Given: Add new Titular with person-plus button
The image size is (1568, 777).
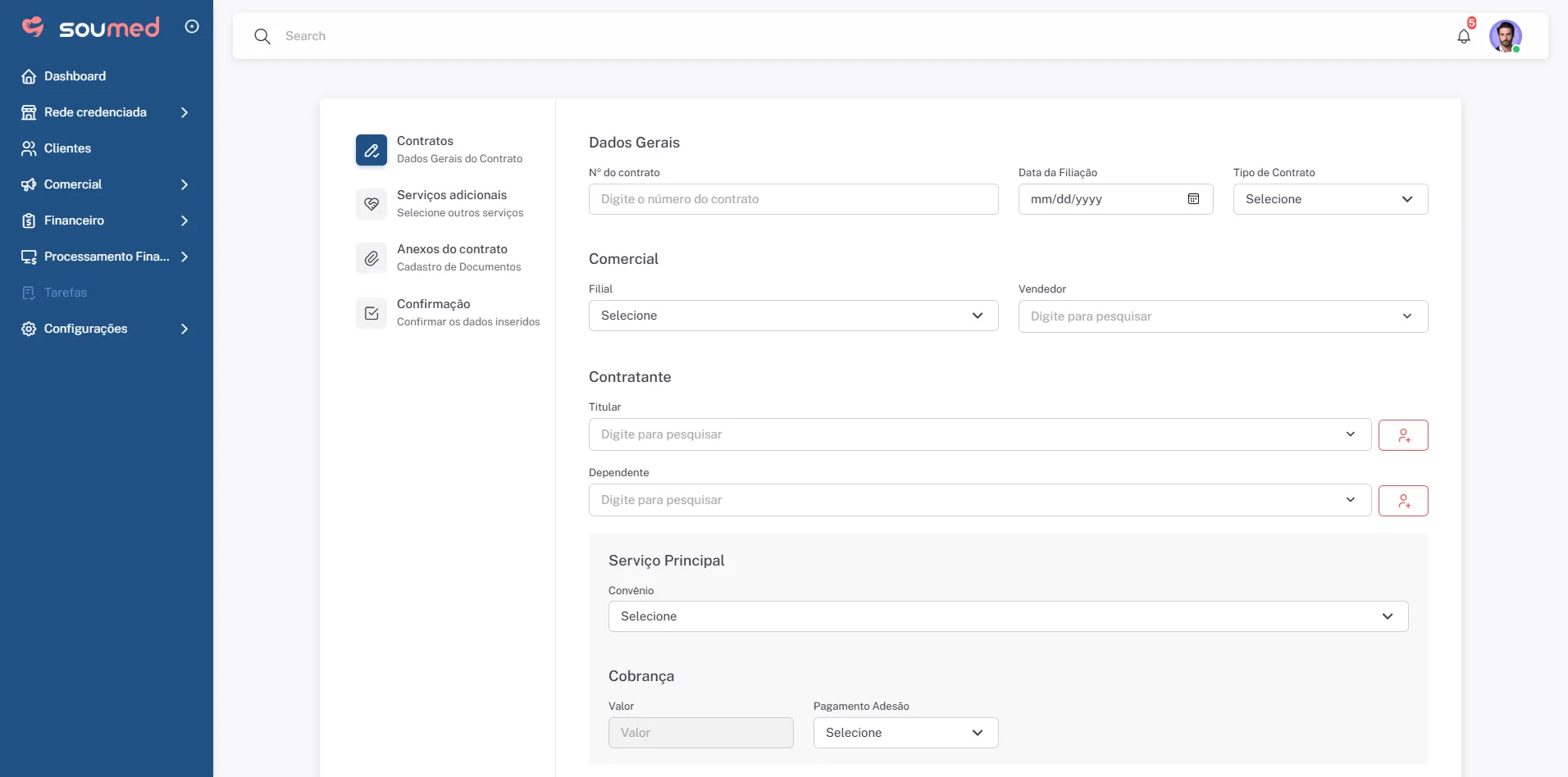Looking at the screenshot, I should tap(1403, 435).
